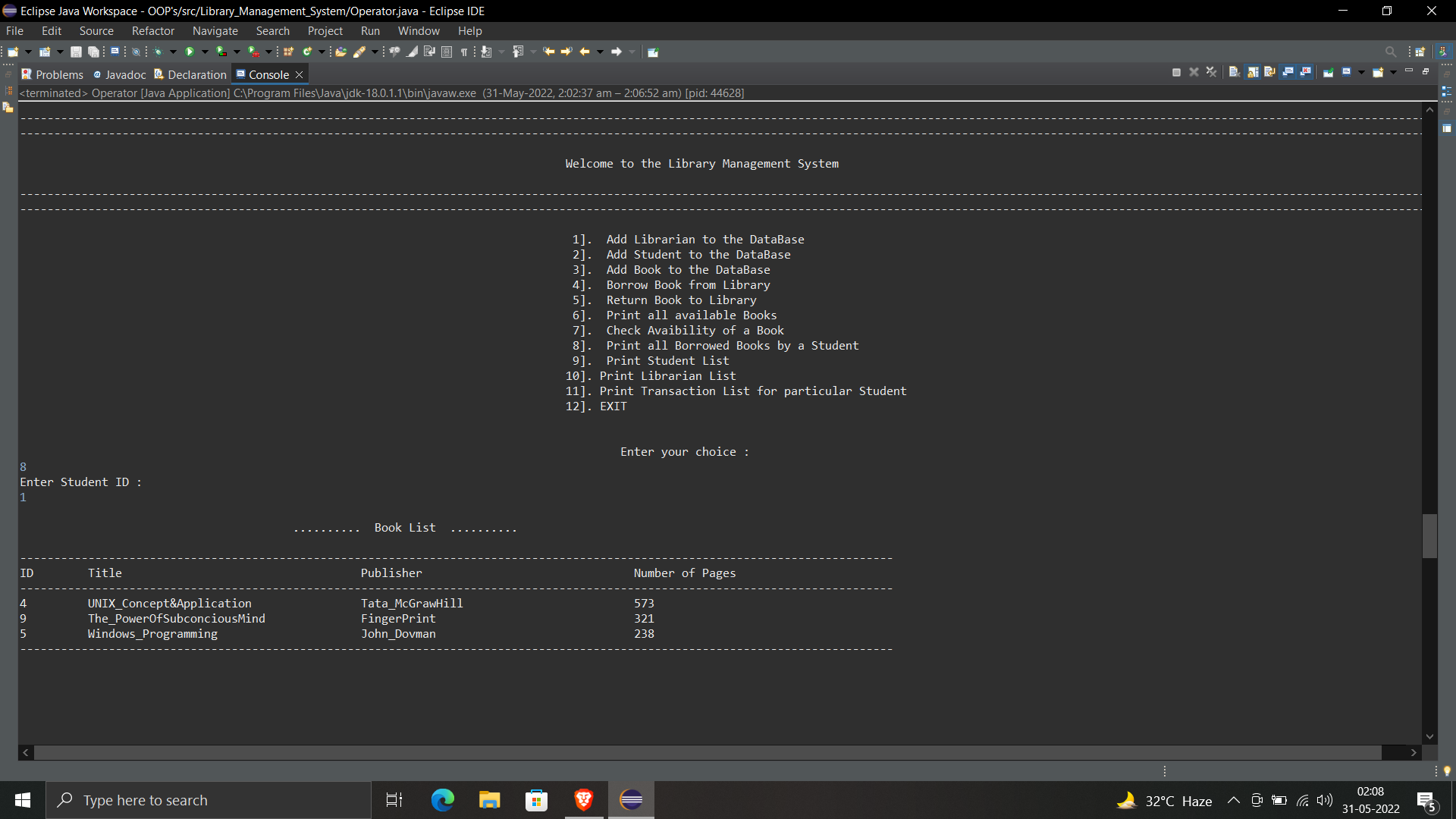Click the Clear Console icon
Image resolution: width=1456 pixels, height=819 pixels.
[x=1234, y=72]
